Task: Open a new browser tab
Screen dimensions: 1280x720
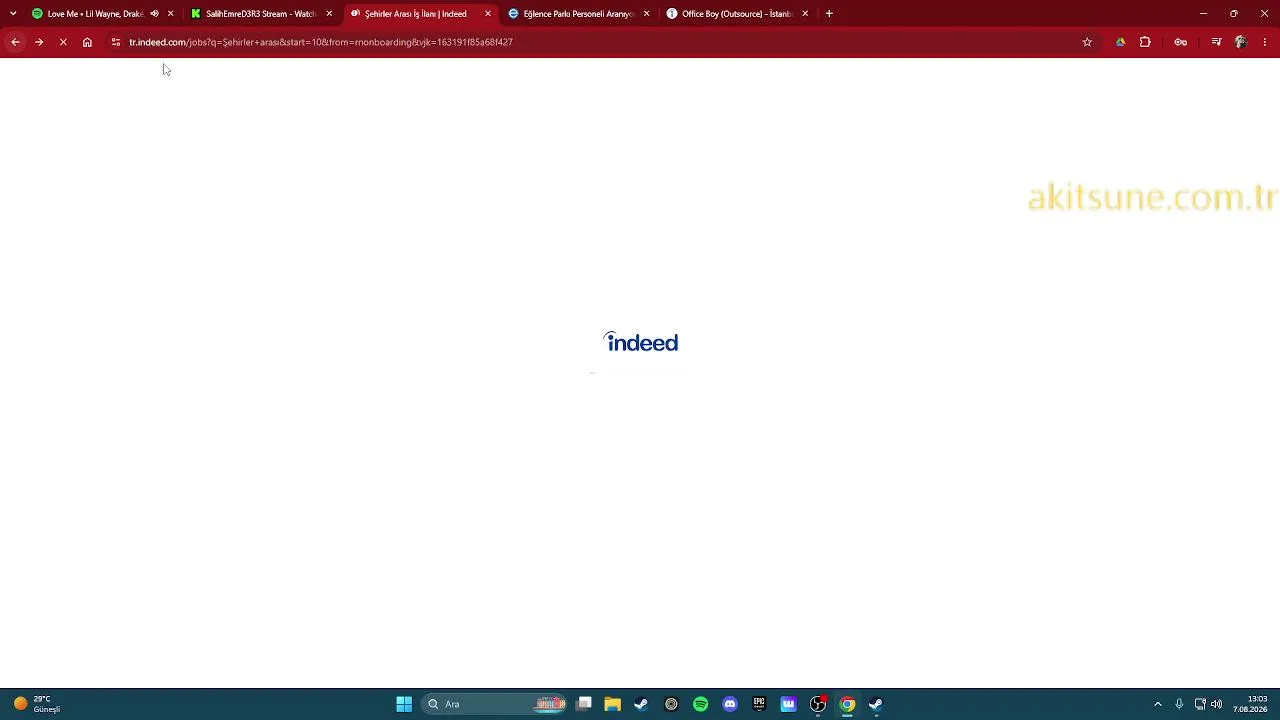Action: (829, 14)
